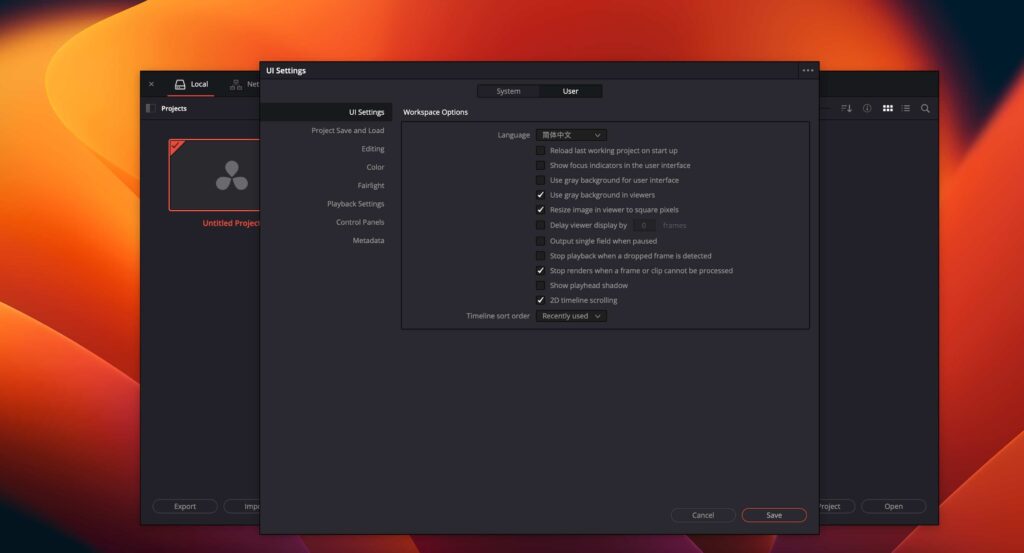Uncheck Use gray background in viewers
Screen dimensions: 1024x553
pyautogui.click(x=540, y=195)
